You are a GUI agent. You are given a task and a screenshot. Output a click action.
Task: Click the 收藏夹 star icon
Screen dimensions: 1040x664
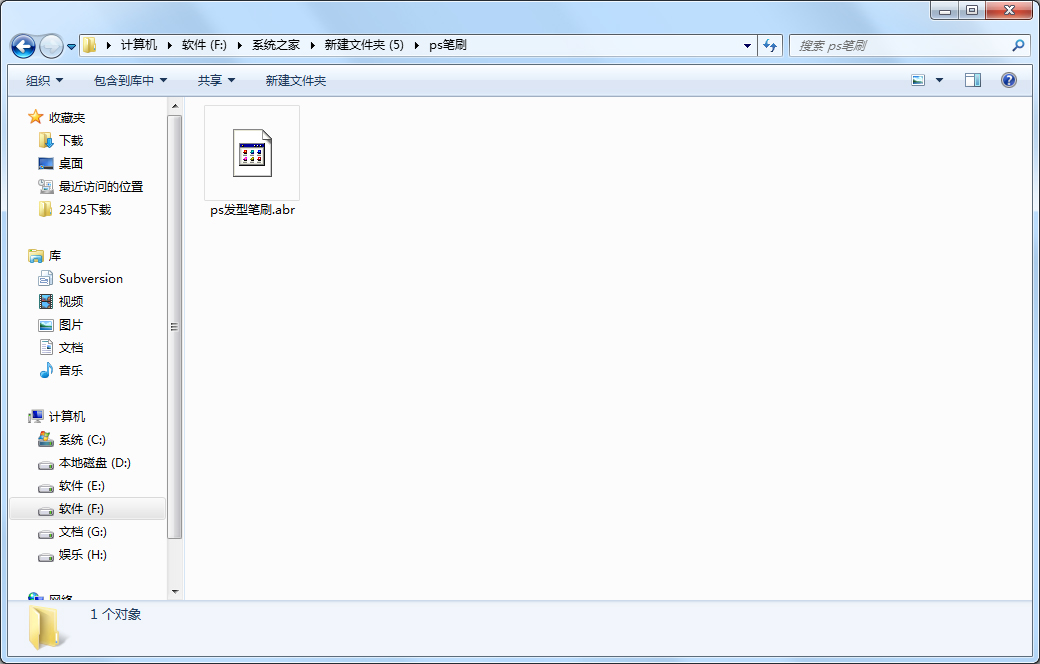[35, 117]
